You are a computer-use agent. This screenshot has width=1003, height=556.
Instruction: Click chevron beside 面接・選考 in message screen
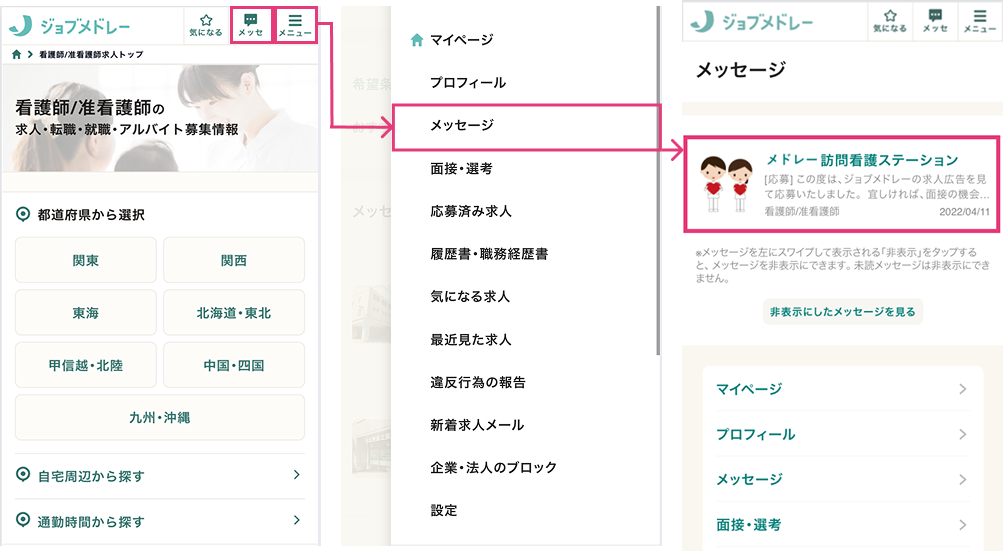[x=963, y=525]
